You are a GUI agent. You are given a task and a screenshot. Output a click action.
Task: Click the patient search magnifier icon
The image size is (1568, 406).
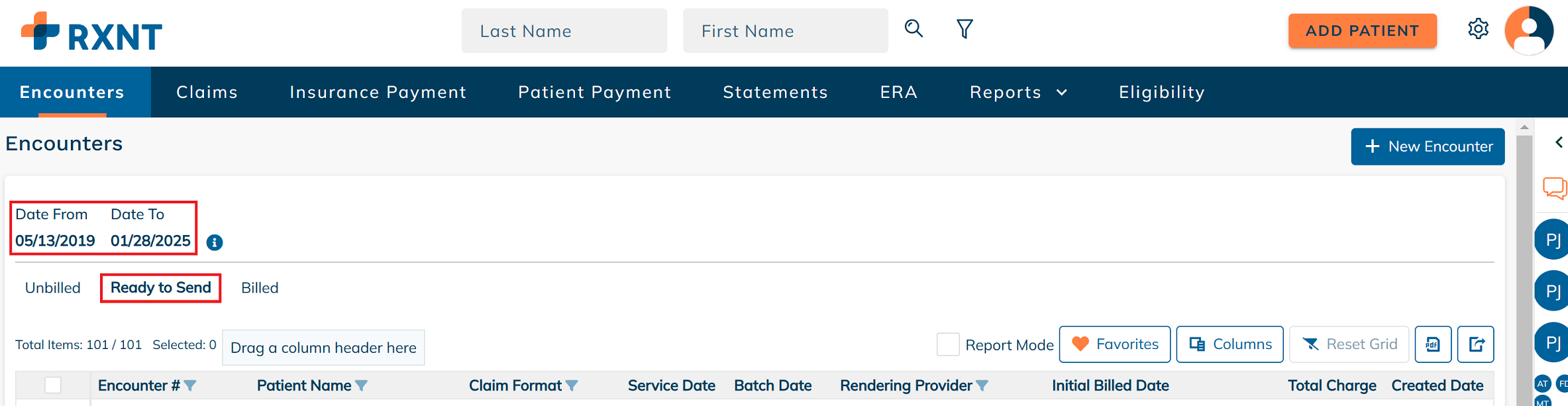tap(914, 28)
